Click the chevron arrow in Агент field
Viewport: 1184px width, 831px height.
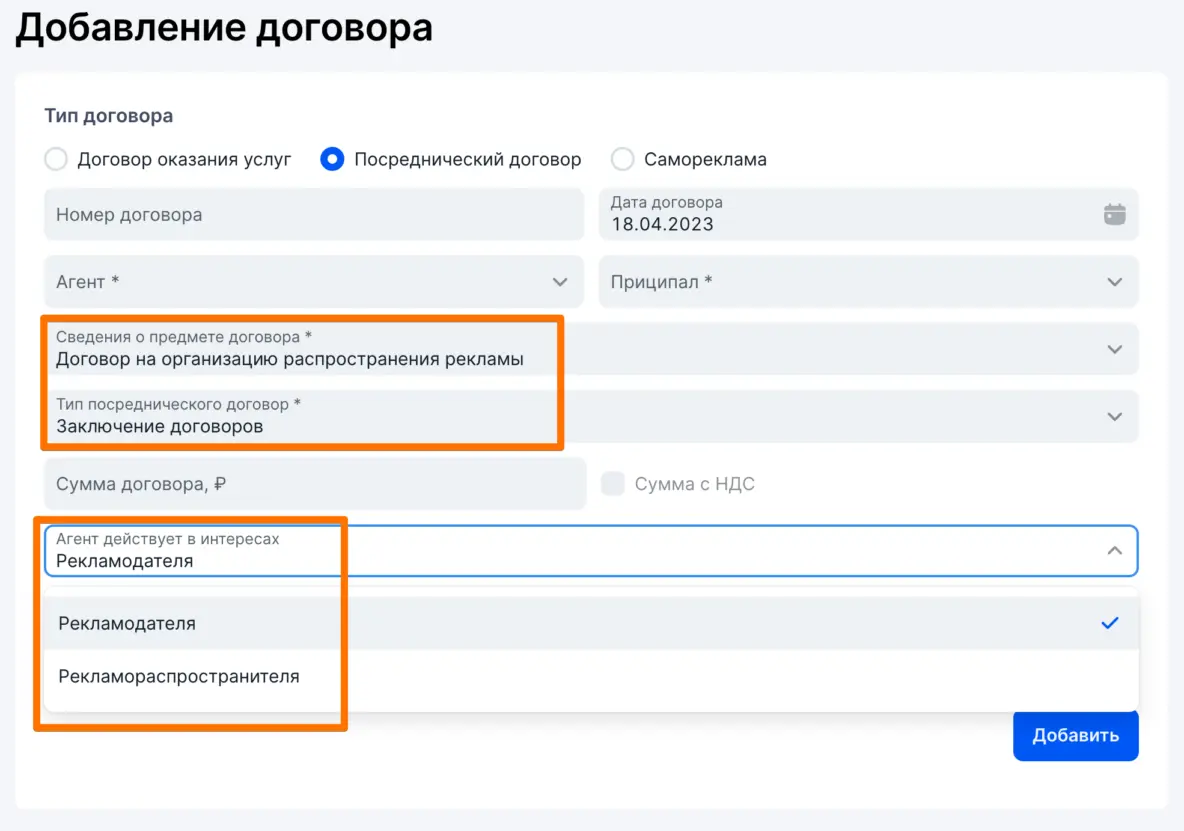pyautogui.click(x=560, y=282)
